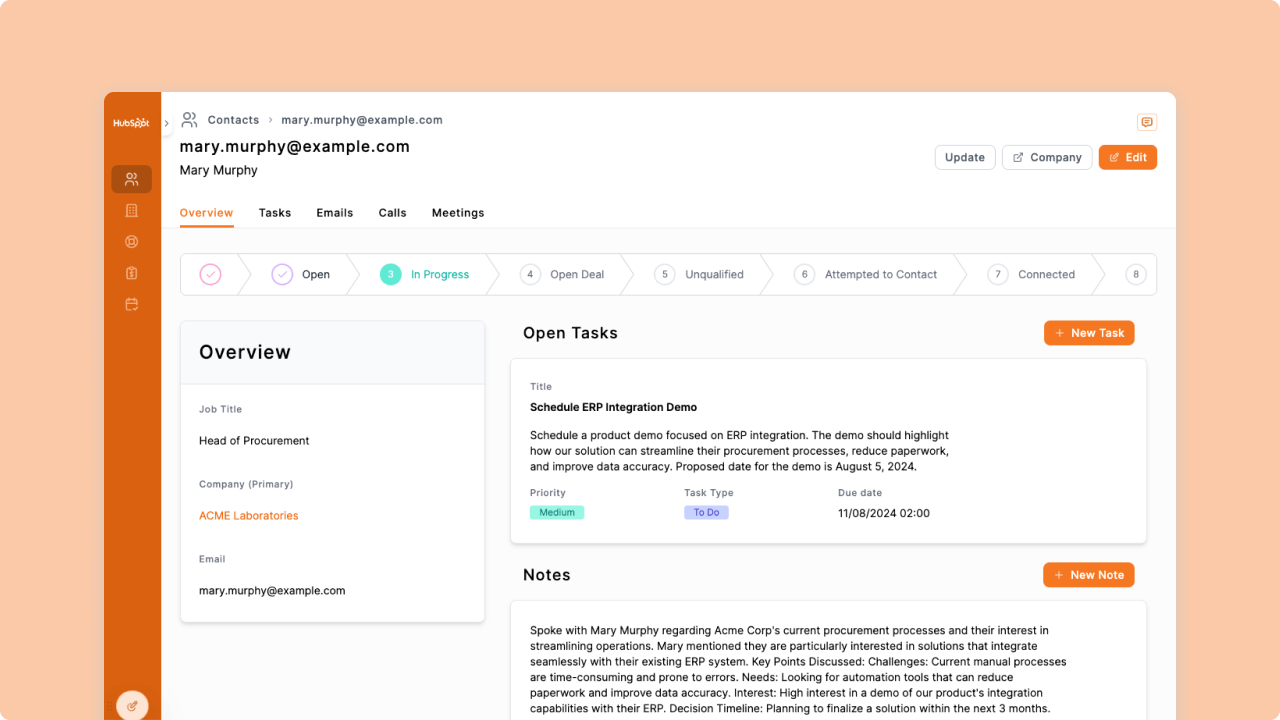Open the Meetings tab
The image size is (1280, 720).
click(x=458, y=212)
